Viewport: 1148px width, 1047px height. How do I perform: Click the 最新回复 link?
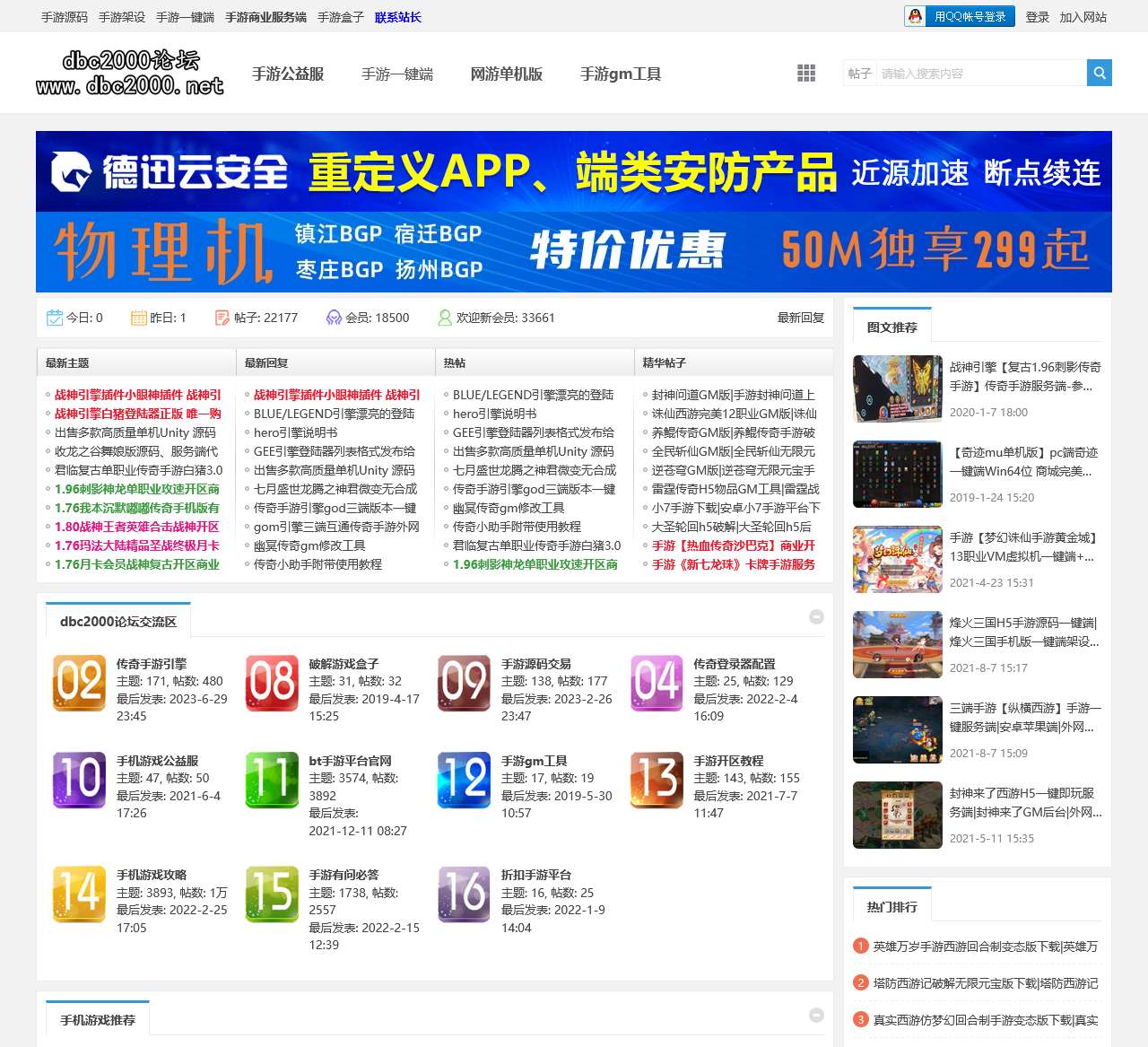(x=800, y=318)
